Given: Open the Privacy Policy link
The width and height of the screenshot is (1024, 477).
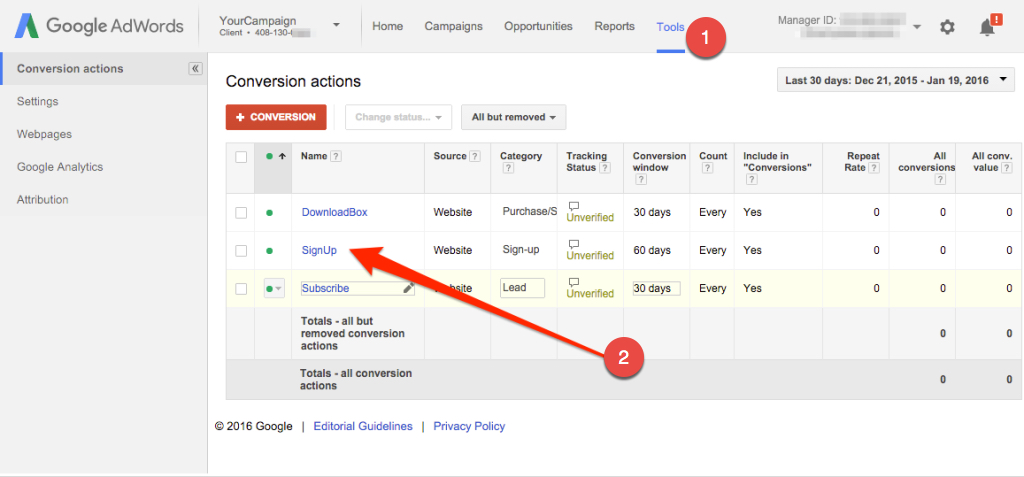Looking at the screenshot, I should [469, 426].
